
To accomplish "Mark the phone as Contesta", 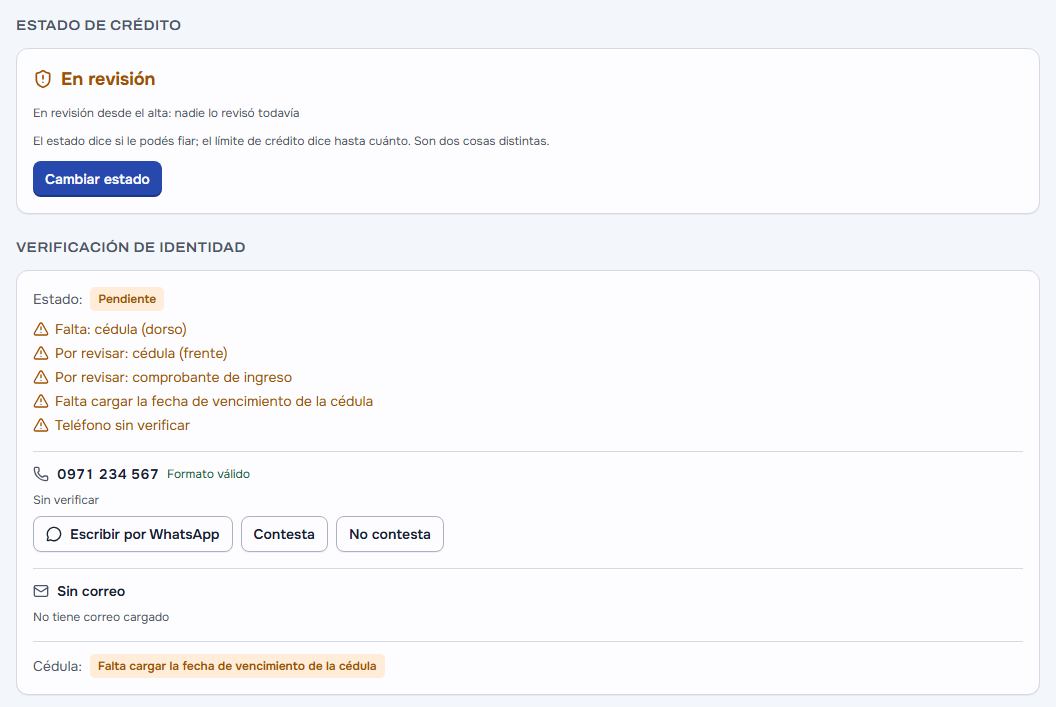I will coord(284,534).
